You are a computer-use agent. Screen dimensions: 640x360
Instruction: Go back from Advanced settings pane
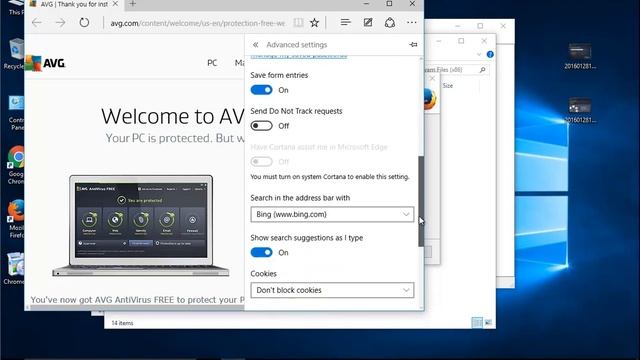pyautogui.click(x=256, y=44)
